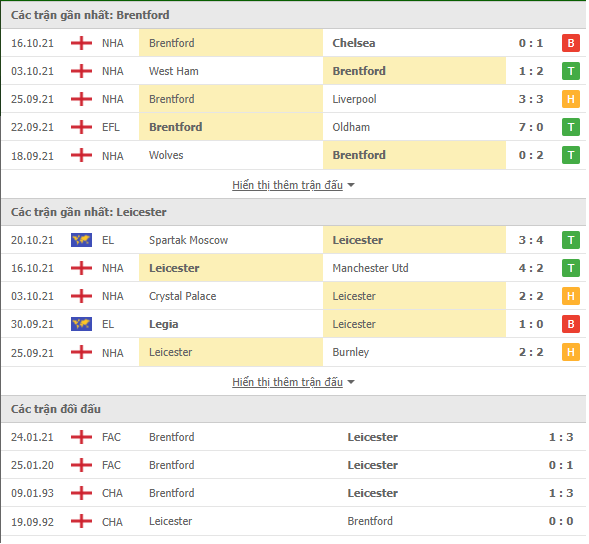
Task: Click the red B badge for Brentford-Chelsea
Action: tap(570, 43)
